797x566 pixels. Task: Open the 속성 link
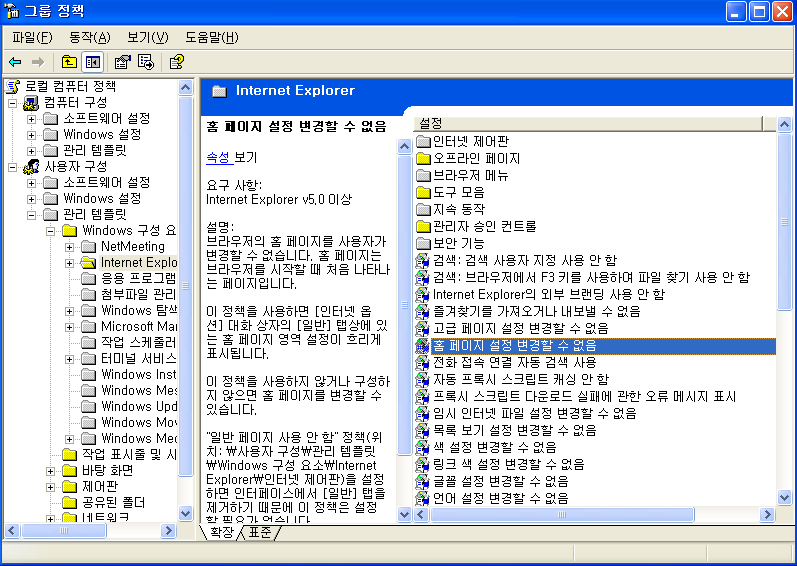click(x=219, y=158)
